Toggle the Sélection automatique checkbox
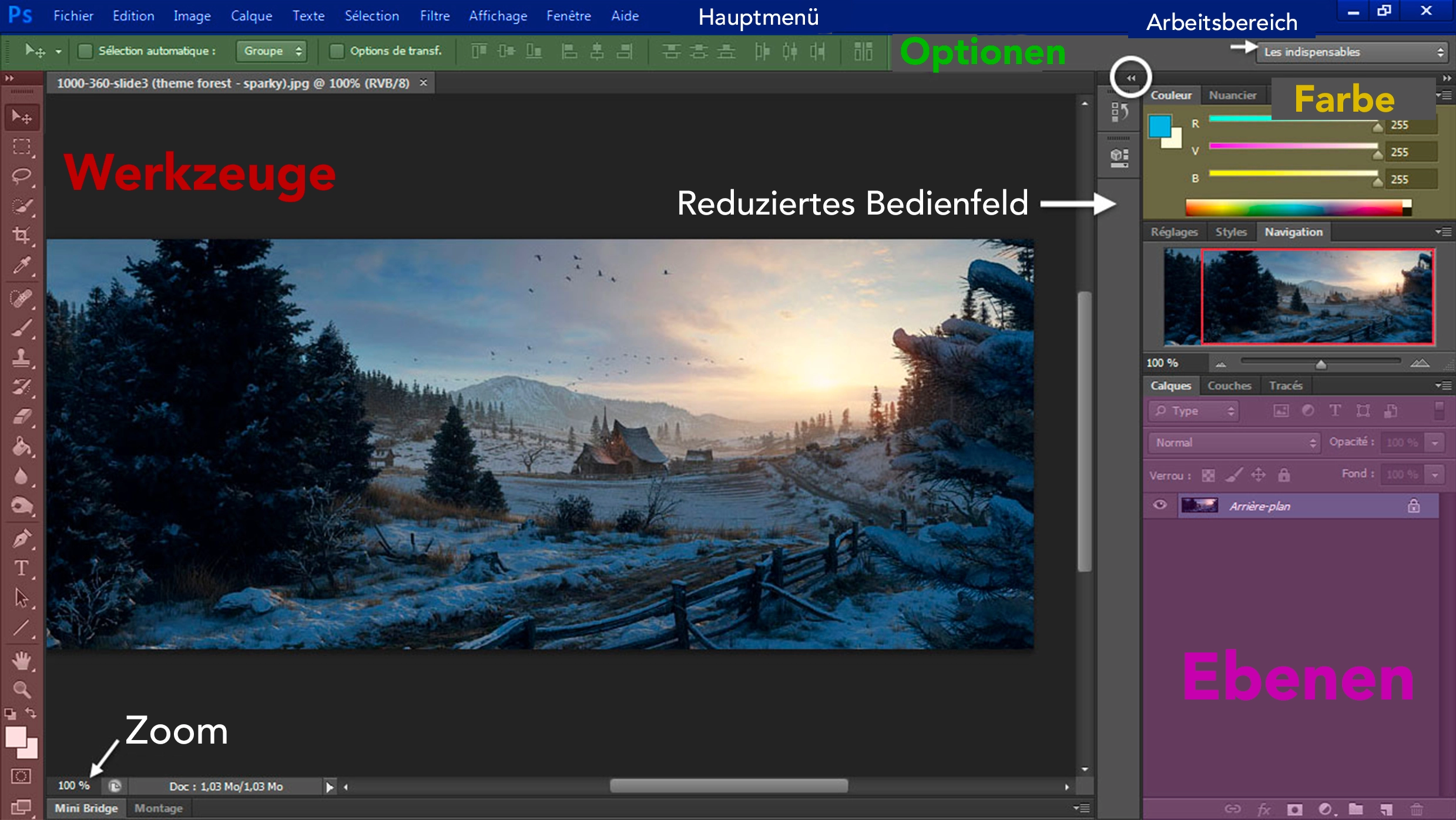This screenshot has height=820, width=1456. pyautogui.click(x=85, y=51)
